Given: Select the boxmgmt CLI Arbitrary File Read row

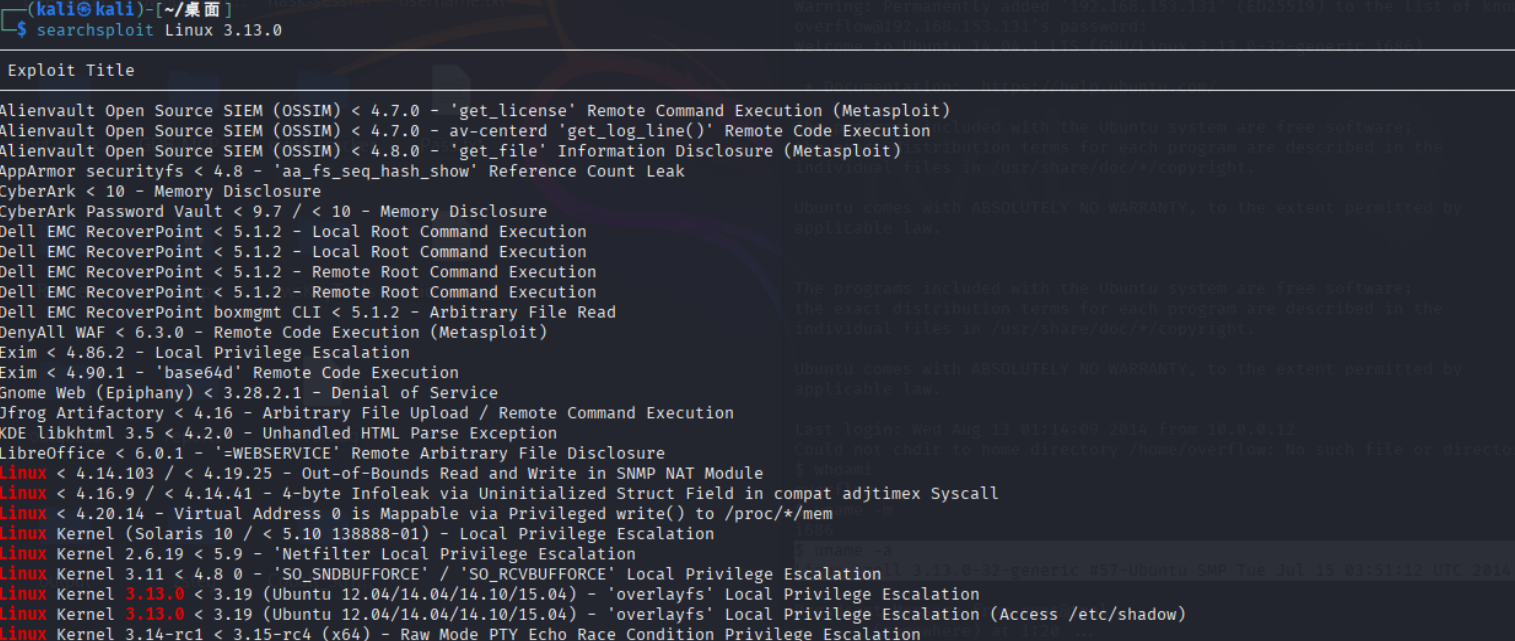Looking at the screenshot, I should point(308,312).
